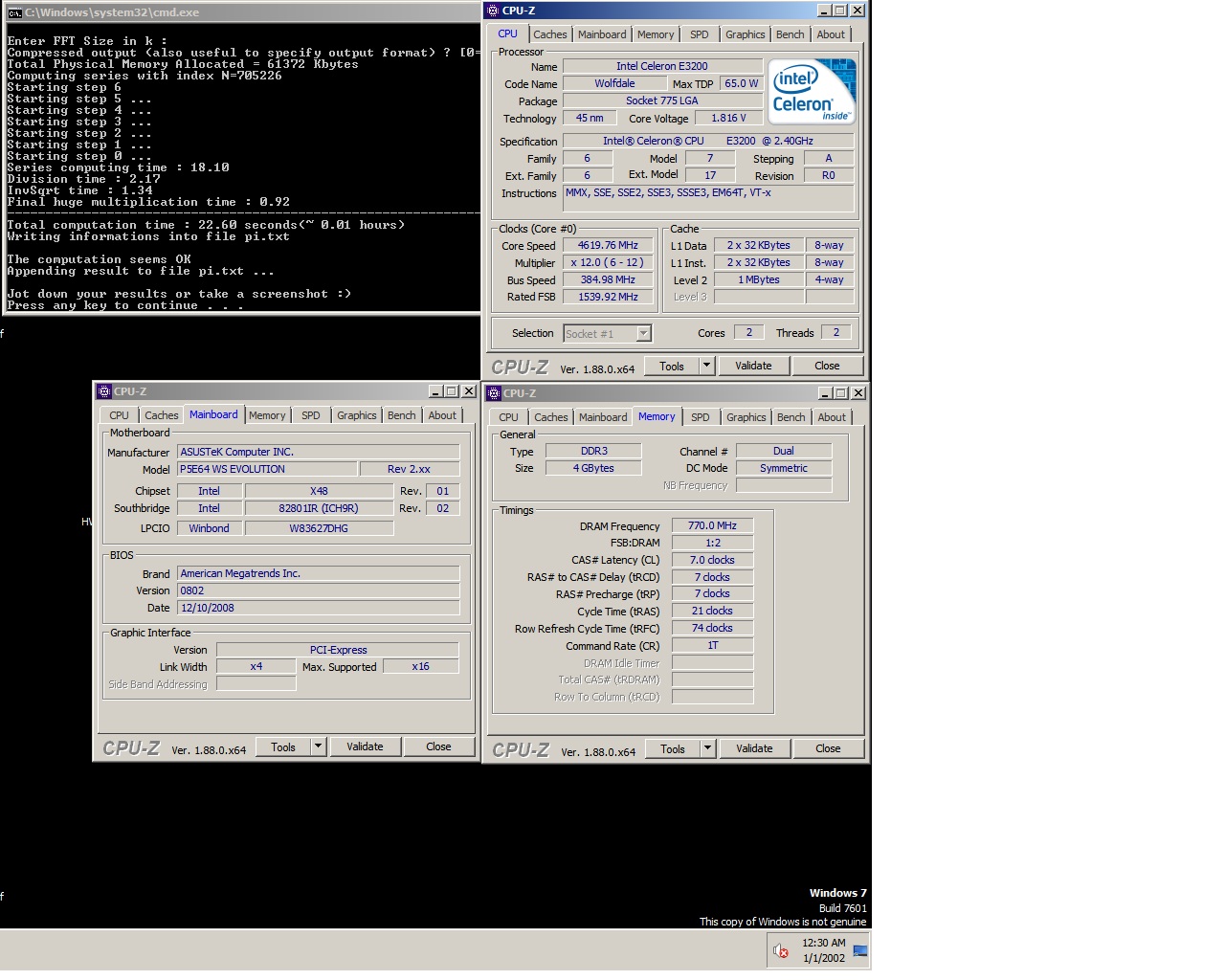Click Validate button in Mainboard window
1225x980 pixels.
(x=365, y=746)
